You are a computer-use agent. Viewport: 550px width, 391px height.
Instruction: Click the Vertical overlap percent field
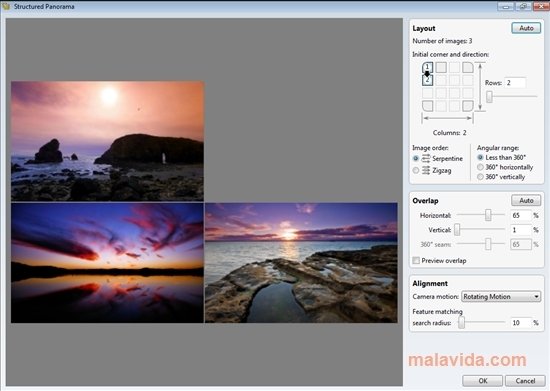(x=521, y=230)
